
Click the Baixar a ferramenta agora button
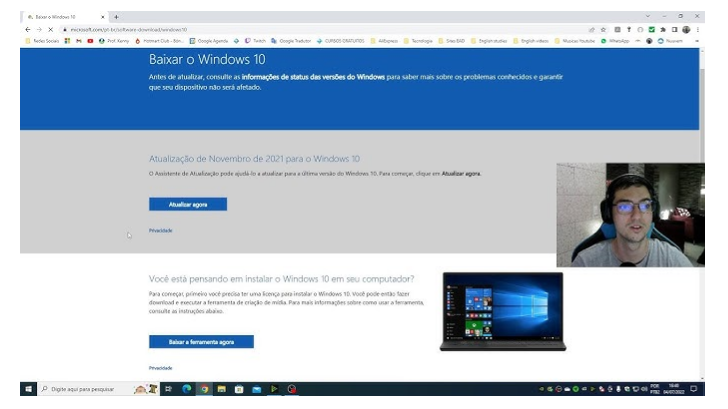(201, 342)
